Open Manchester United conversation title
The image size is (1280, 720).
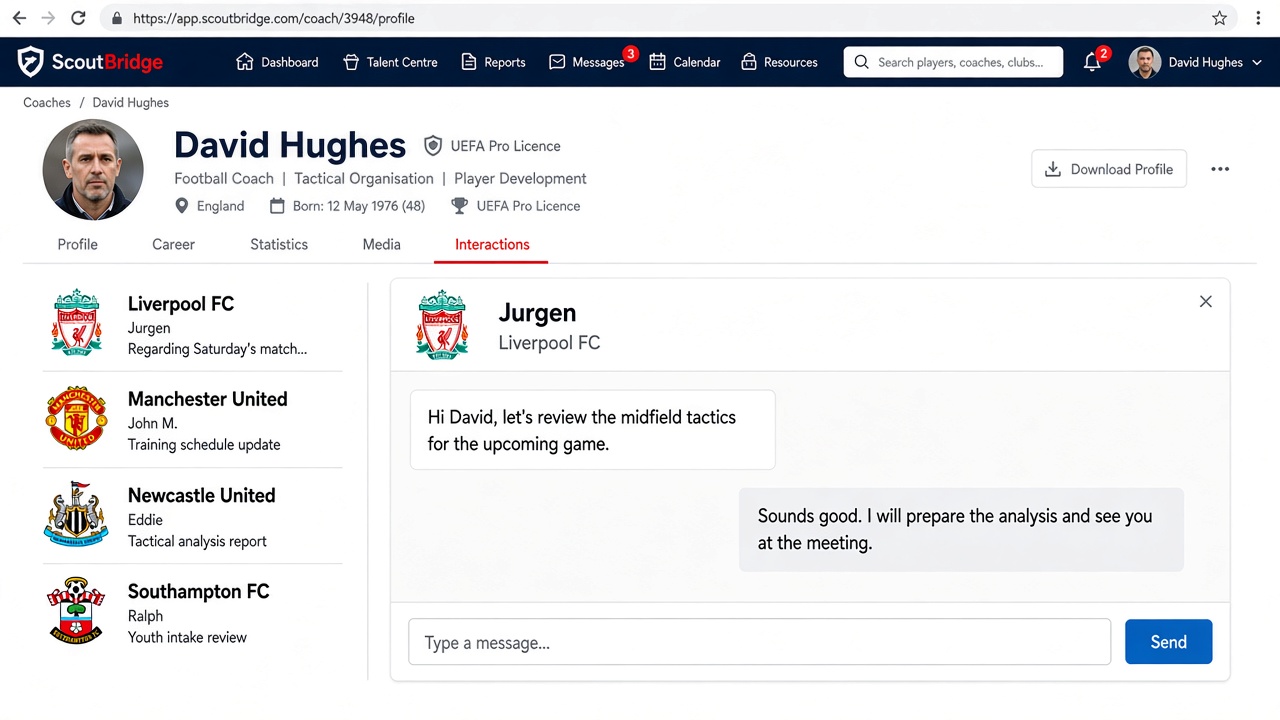207,399
